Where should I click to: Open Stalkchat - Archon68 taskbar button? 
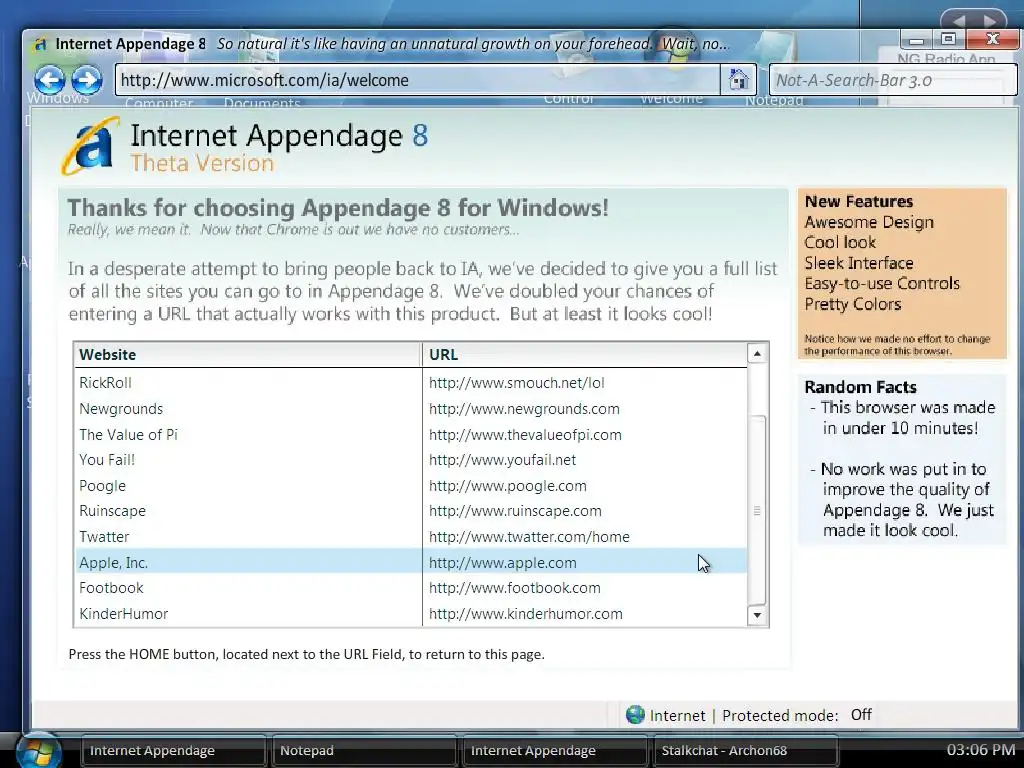746,750
